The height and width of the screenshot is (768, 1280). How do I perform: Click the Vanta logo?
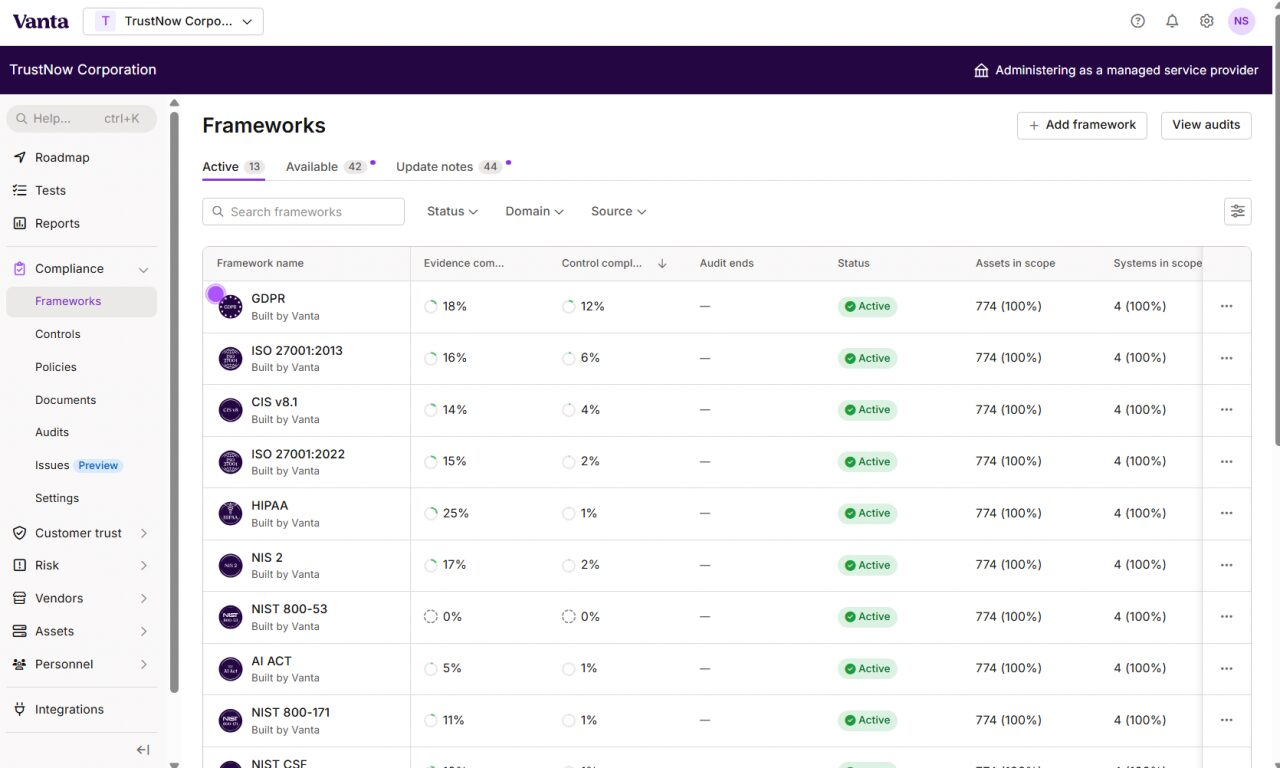(41, 21)
